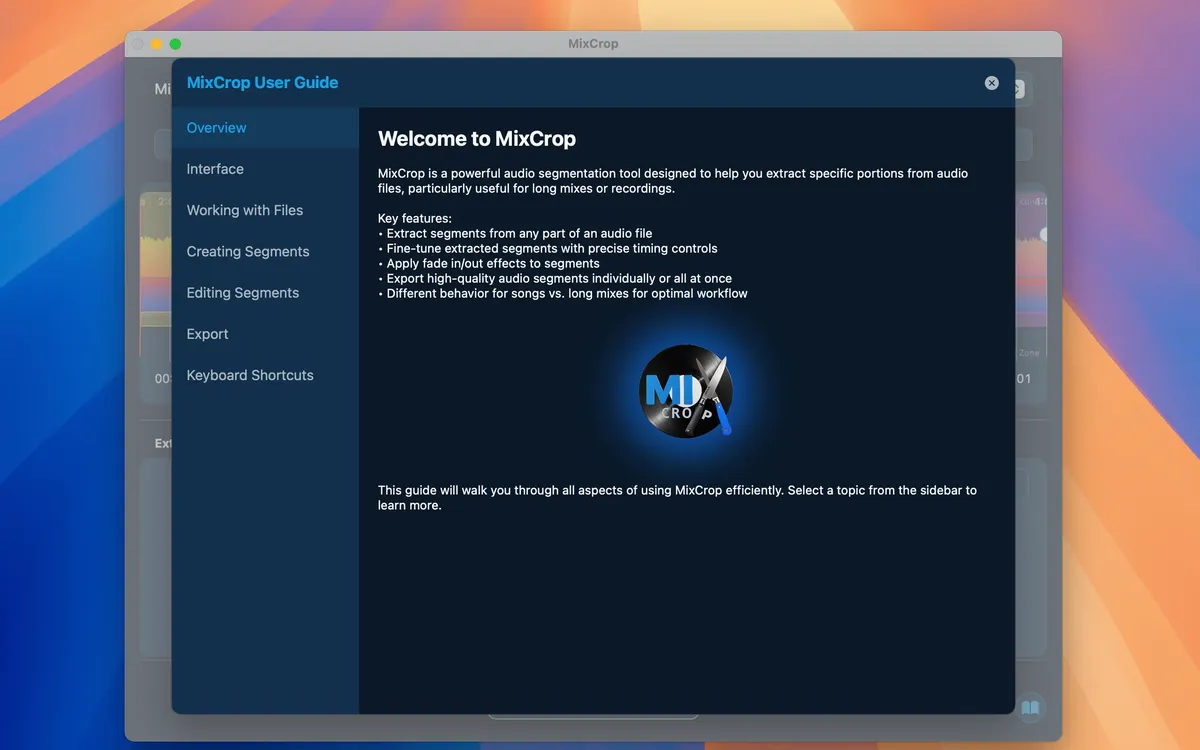Open the Interface guide topic
Viewport: 1200px width, 750px height.
click(x=215, y=169)
